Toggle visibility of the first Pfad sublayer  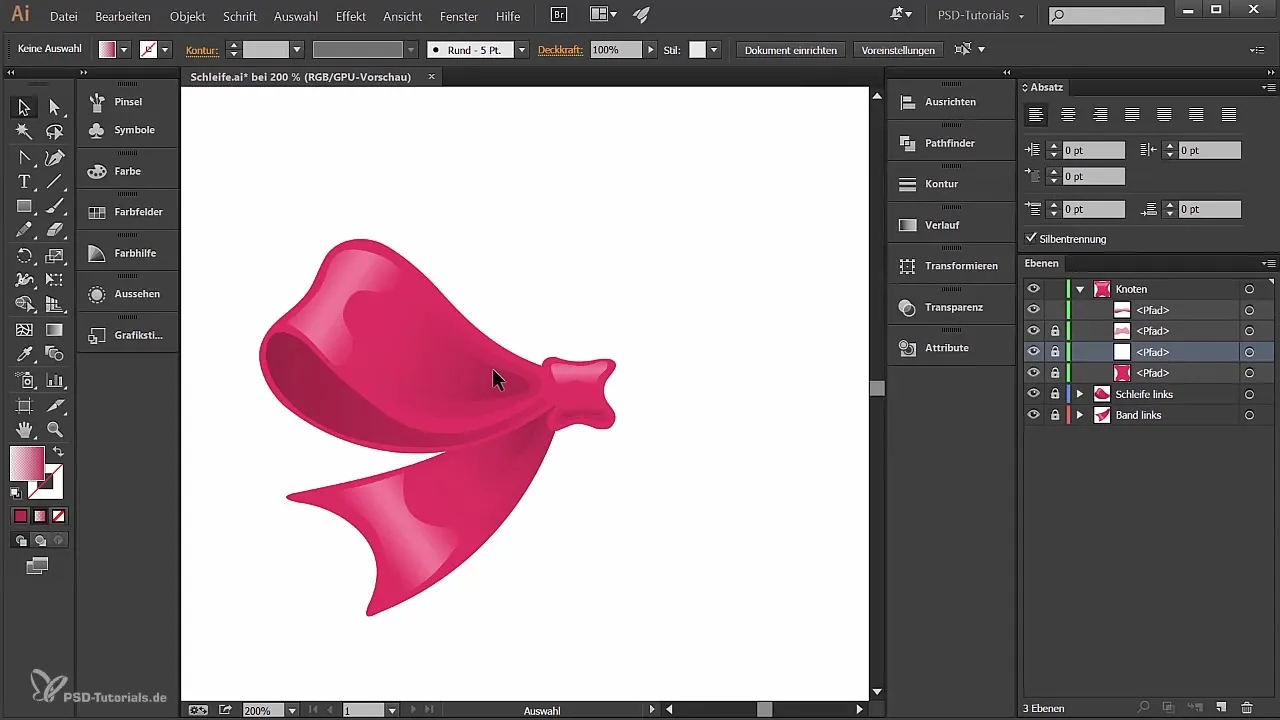1034,310
